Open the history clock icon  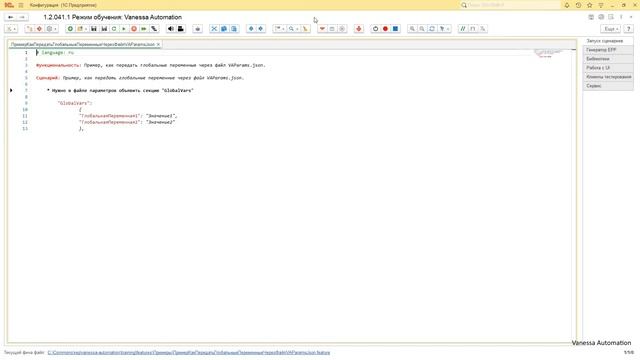[x=578, y=5]
